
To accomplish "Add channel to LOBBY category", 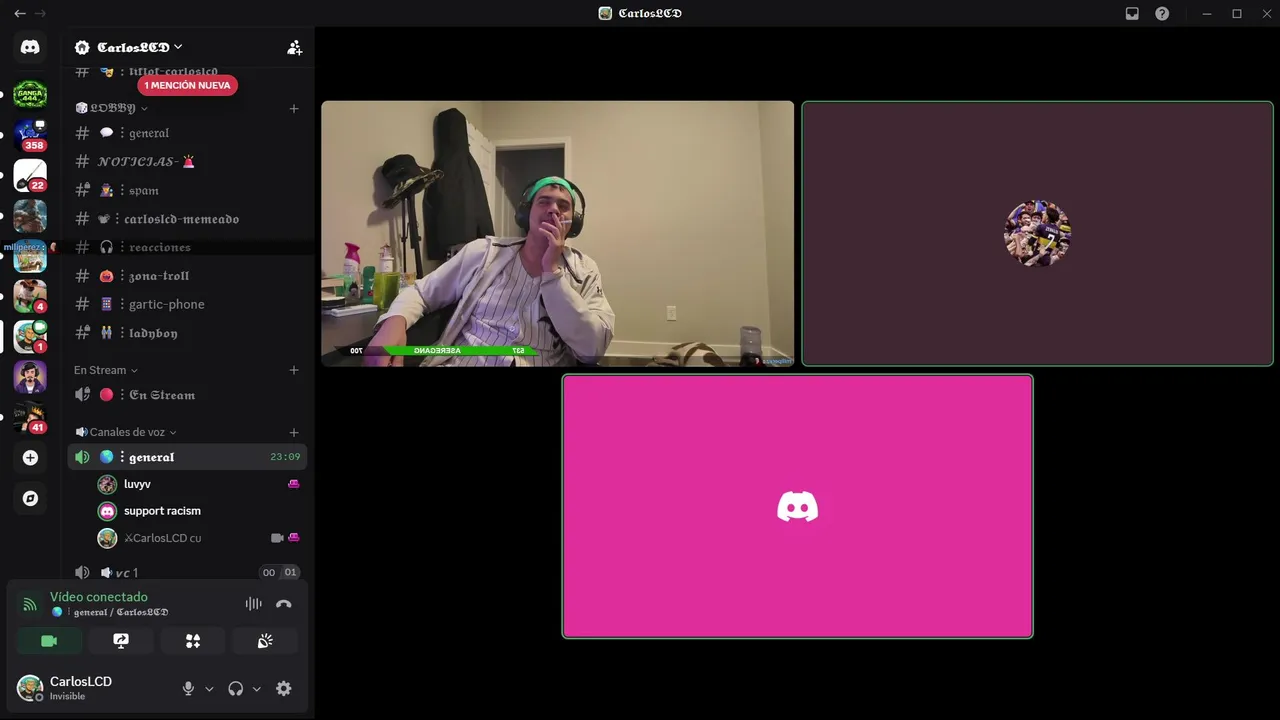I will 294,108.
